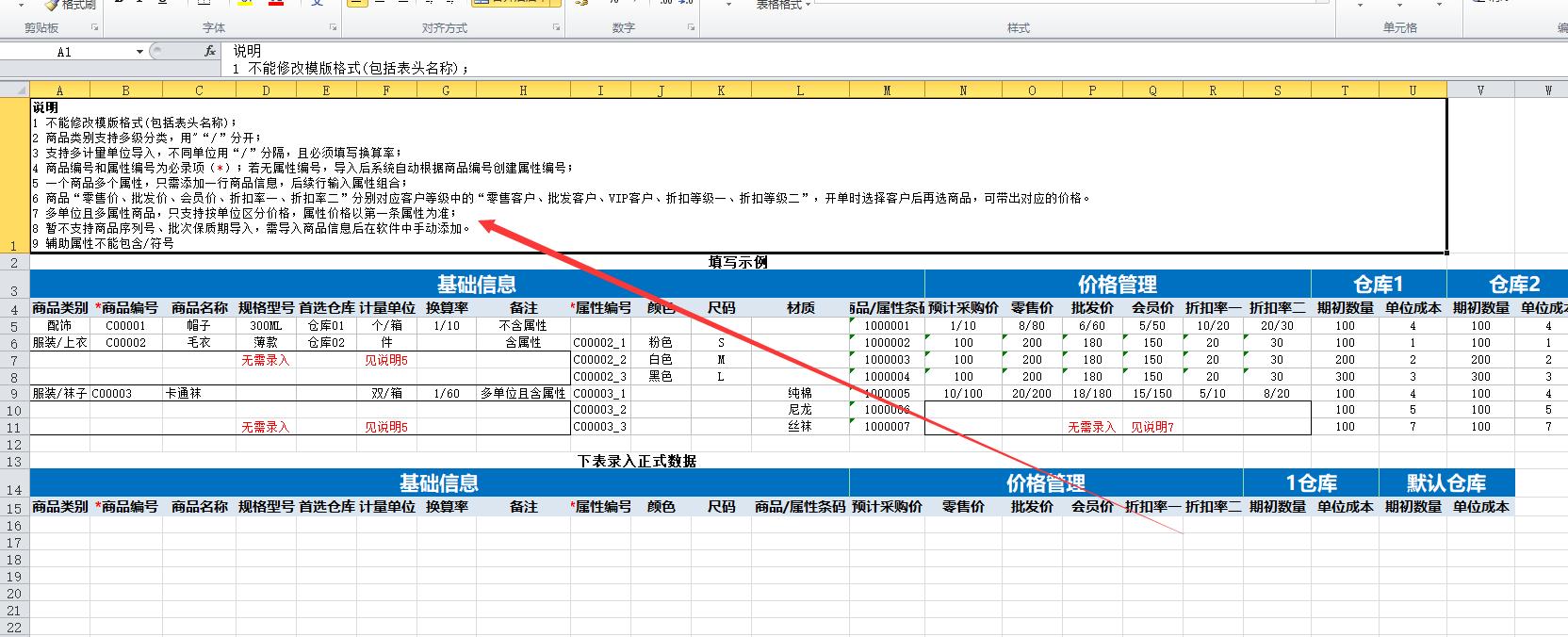Viewport: 1568px width, 637px height.
Task: Select column header H
Action: click(x=523, y=90)
